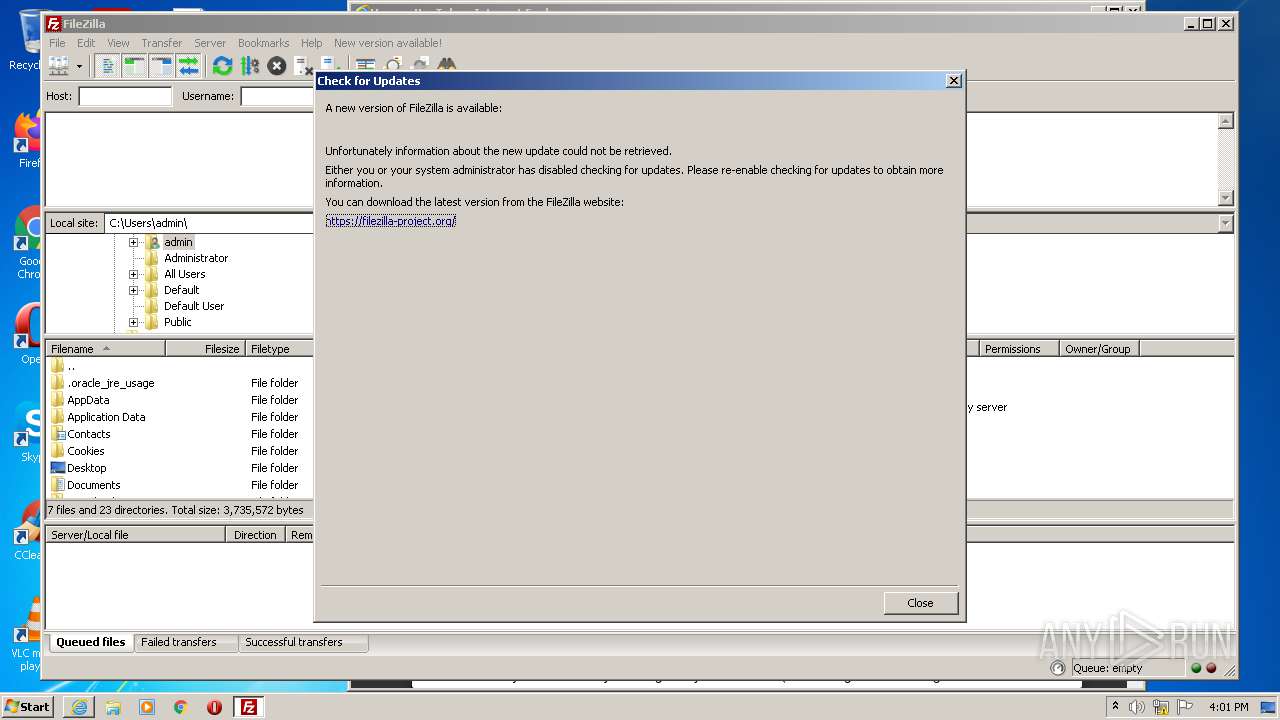
Task: Toggle transfer queue display
Action: click(x=188, y=66)
